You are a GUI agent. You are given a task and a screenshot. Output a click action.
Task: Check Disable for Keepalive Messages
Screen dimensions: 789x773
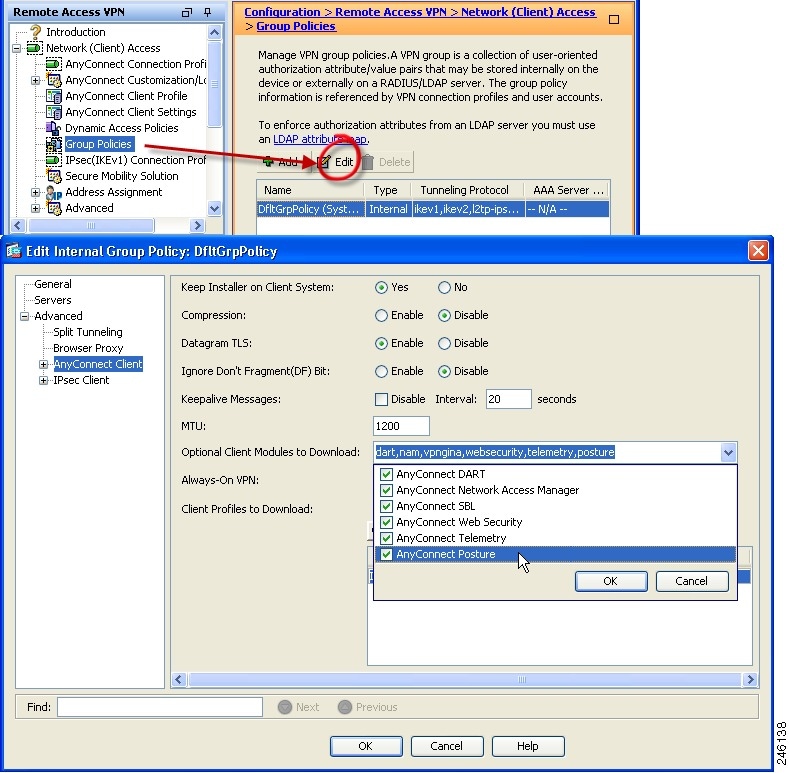point(381,399)
